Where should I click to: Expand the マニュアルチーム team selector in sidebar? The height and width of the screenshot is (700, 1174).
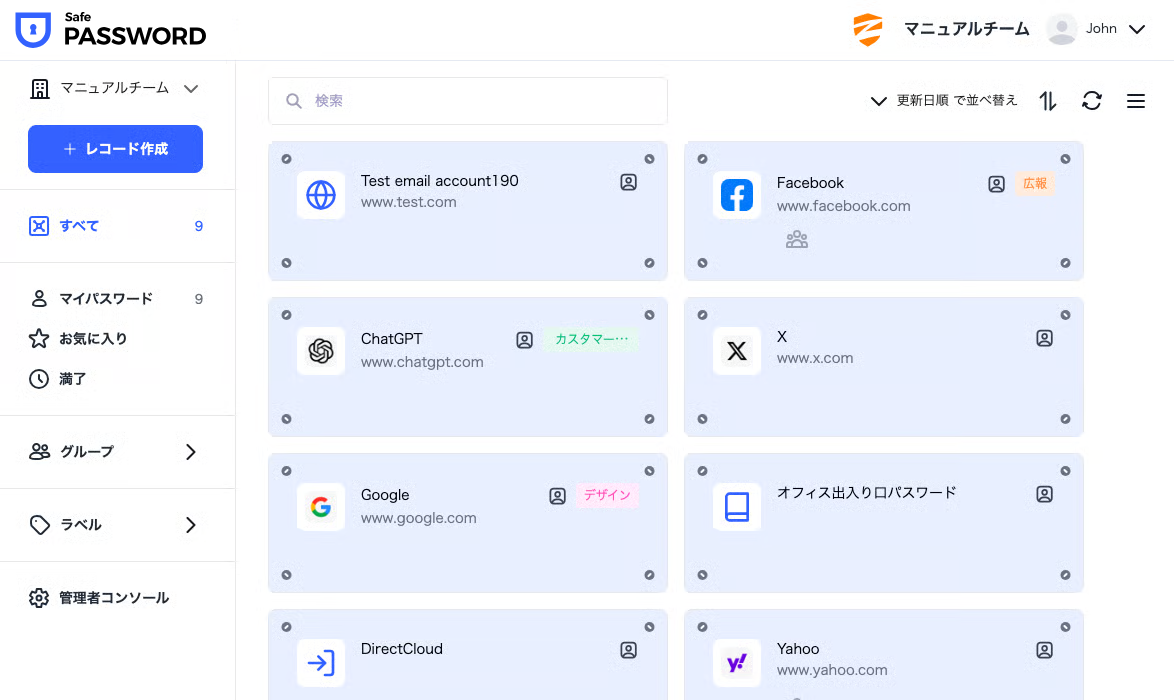pyautogui.click(x=115, y=88)
